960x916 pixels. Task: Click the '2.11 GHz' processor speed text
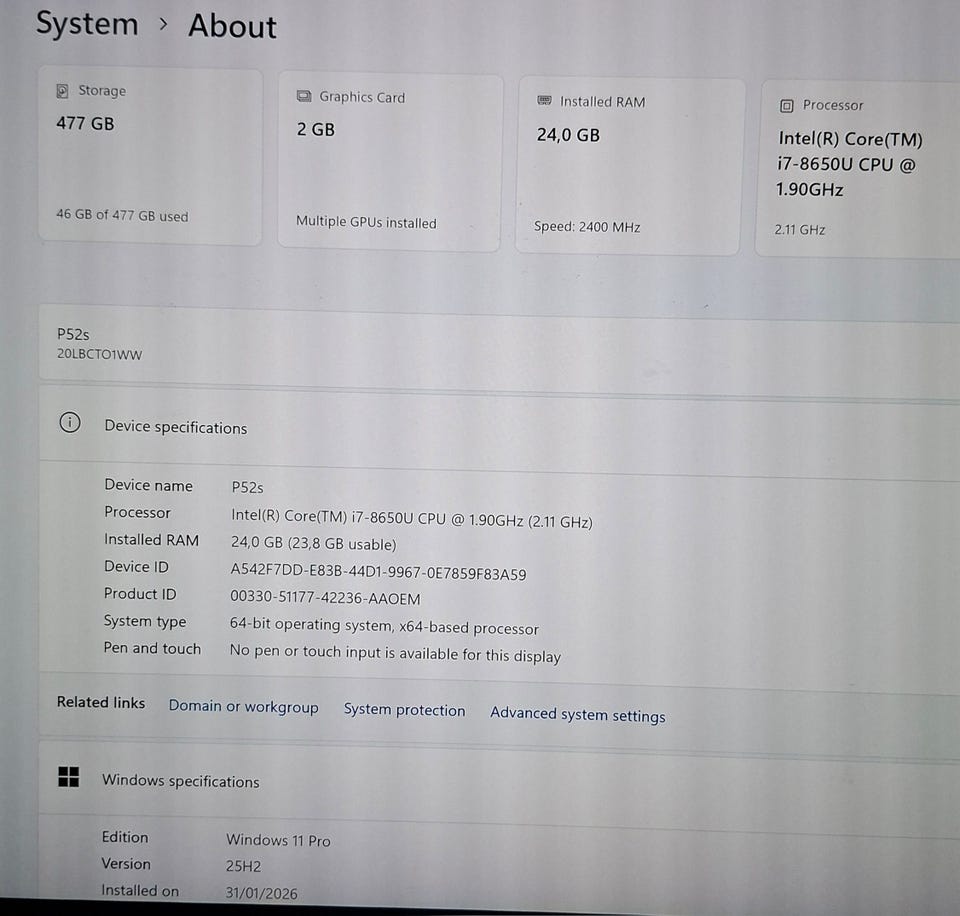click(800, 230)
